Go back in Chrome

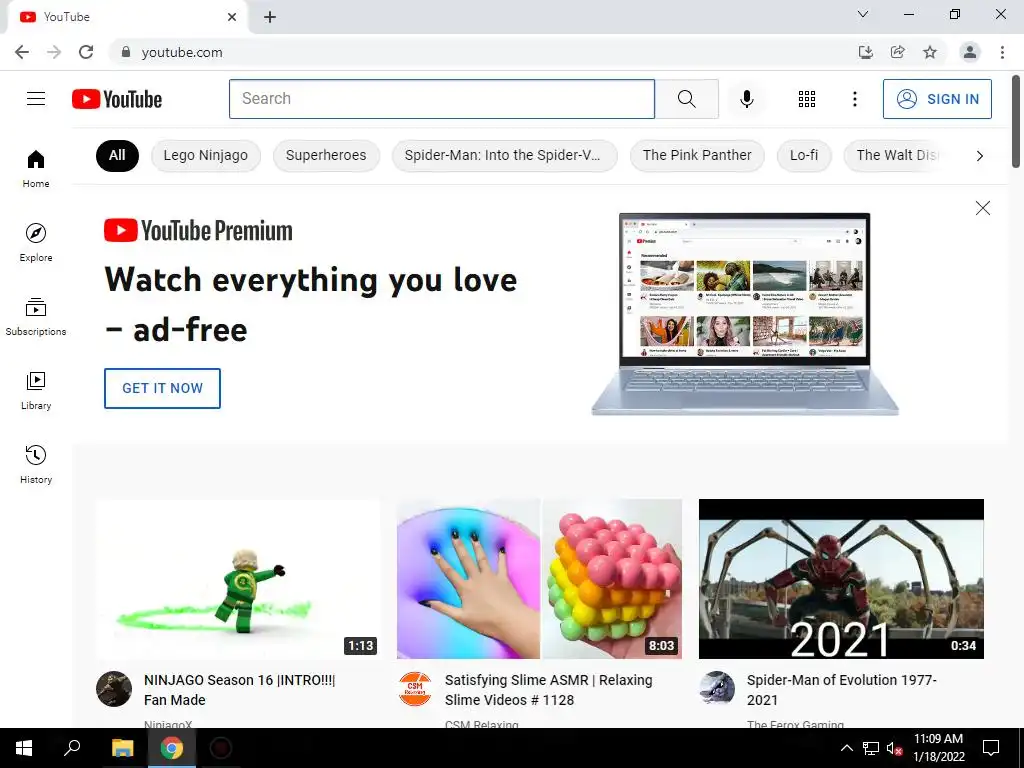tap(22, 52)
